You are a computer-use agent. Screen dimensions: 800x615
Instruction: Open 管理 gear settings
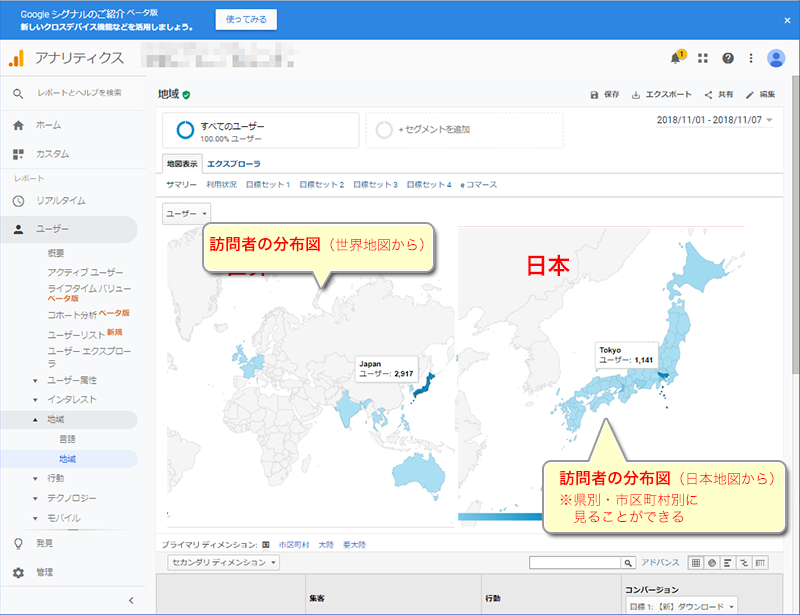[18, 573]
